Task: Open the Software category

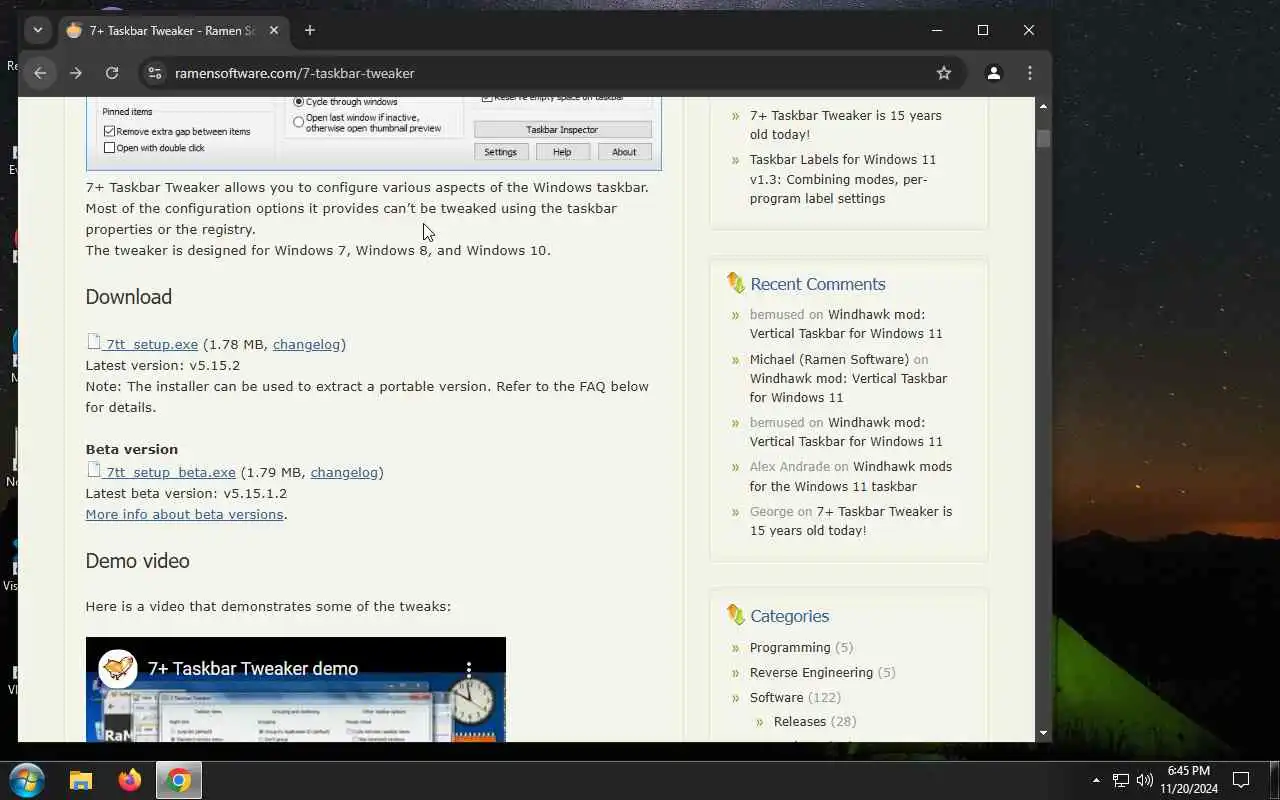Action: coord(777,697)
